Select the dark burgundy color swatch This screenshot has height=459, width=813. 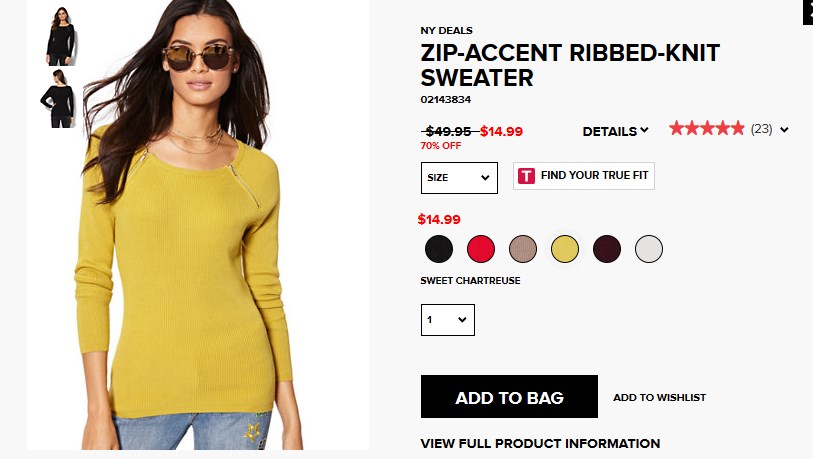point(607,249)
